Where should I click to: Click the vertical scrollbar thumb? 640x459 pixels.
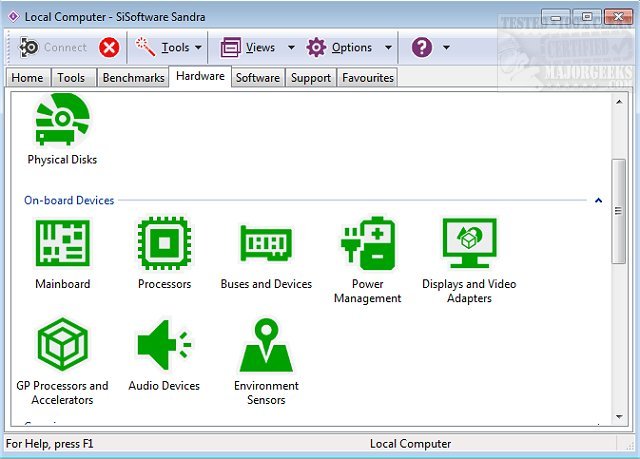(x=619, y=211)
